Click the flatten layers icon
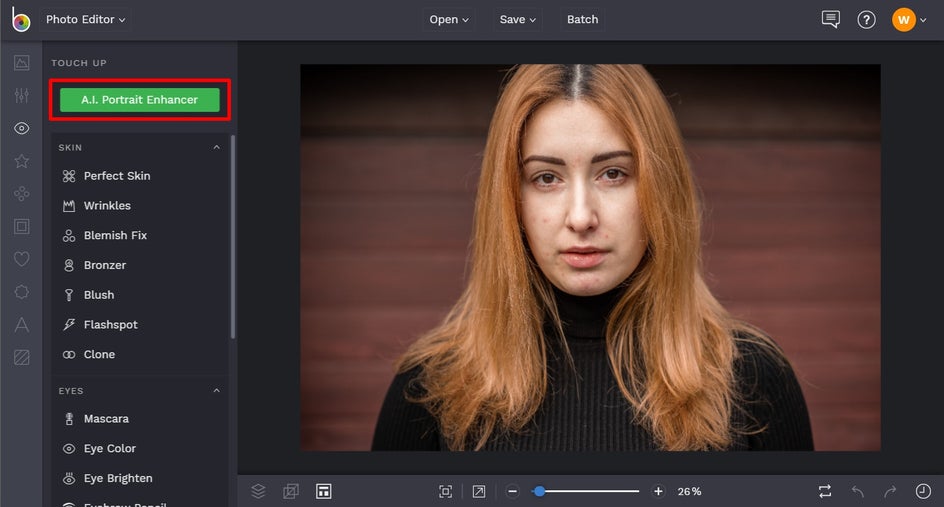The image size is (944, 507). pyautogui.click(x=291, y=491)
